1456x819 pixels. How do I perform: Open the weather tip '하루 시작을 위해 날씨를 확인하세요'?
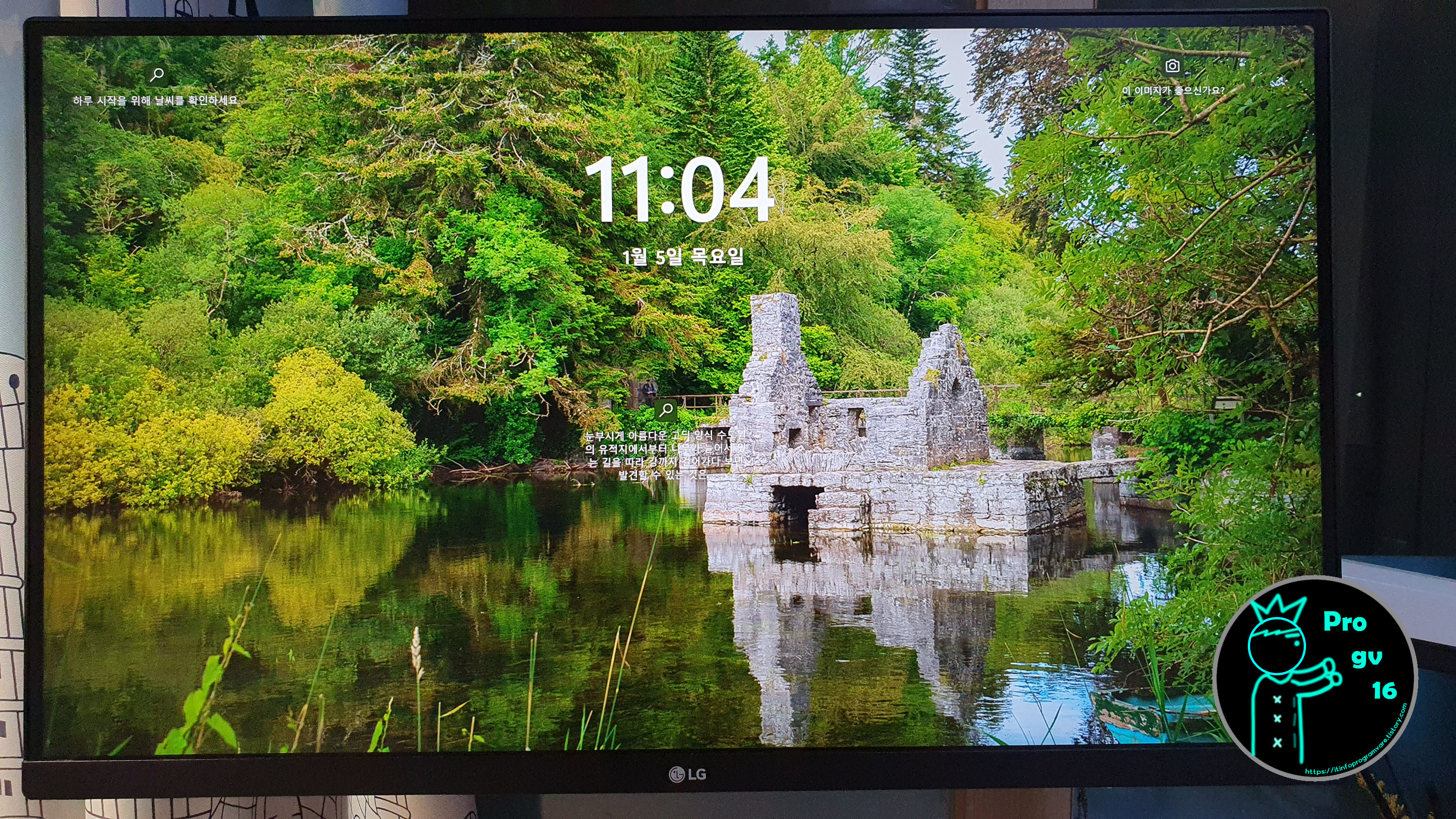[155, 100]
